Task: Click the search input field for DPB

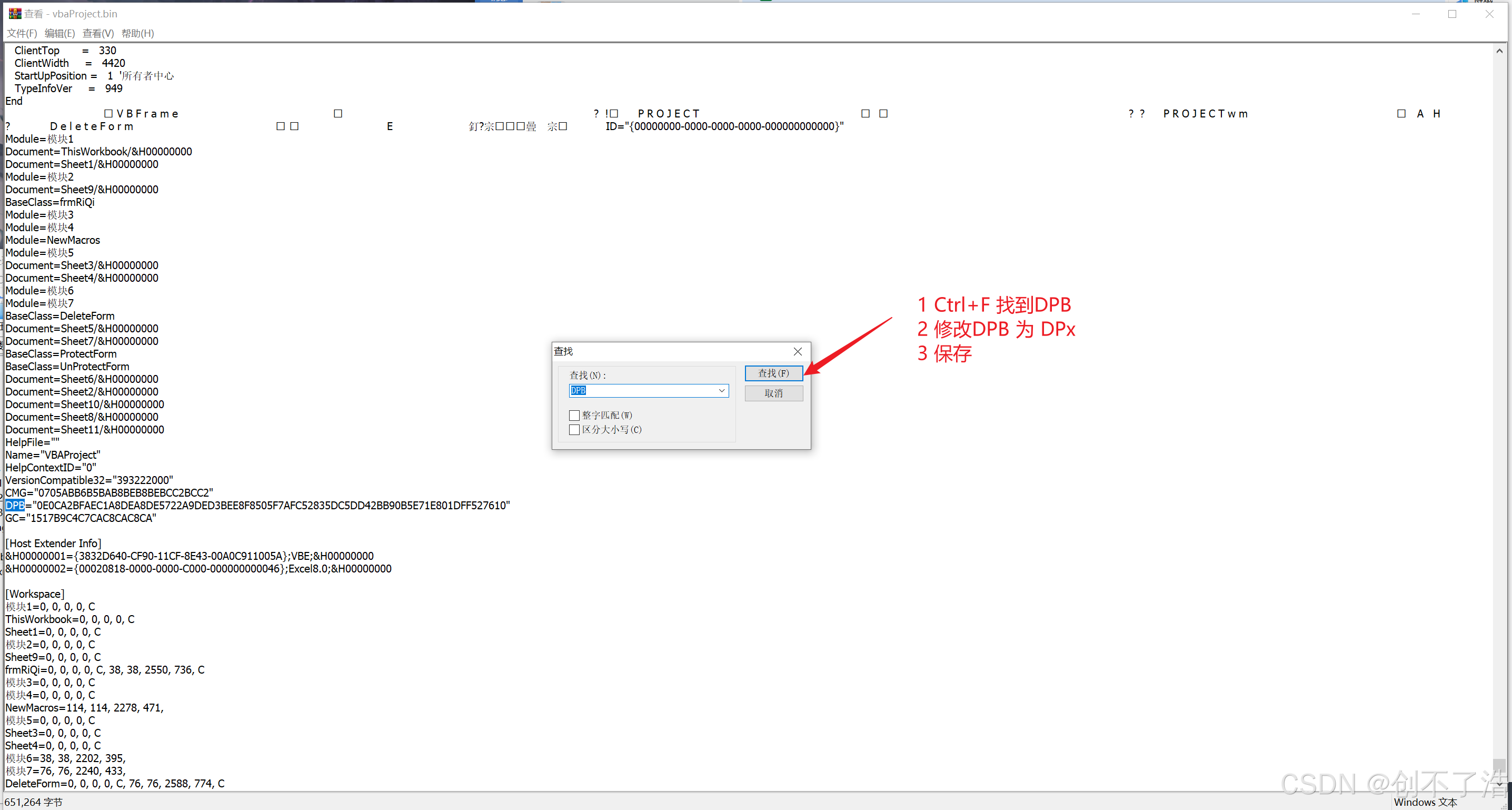Action: [647, 390]
